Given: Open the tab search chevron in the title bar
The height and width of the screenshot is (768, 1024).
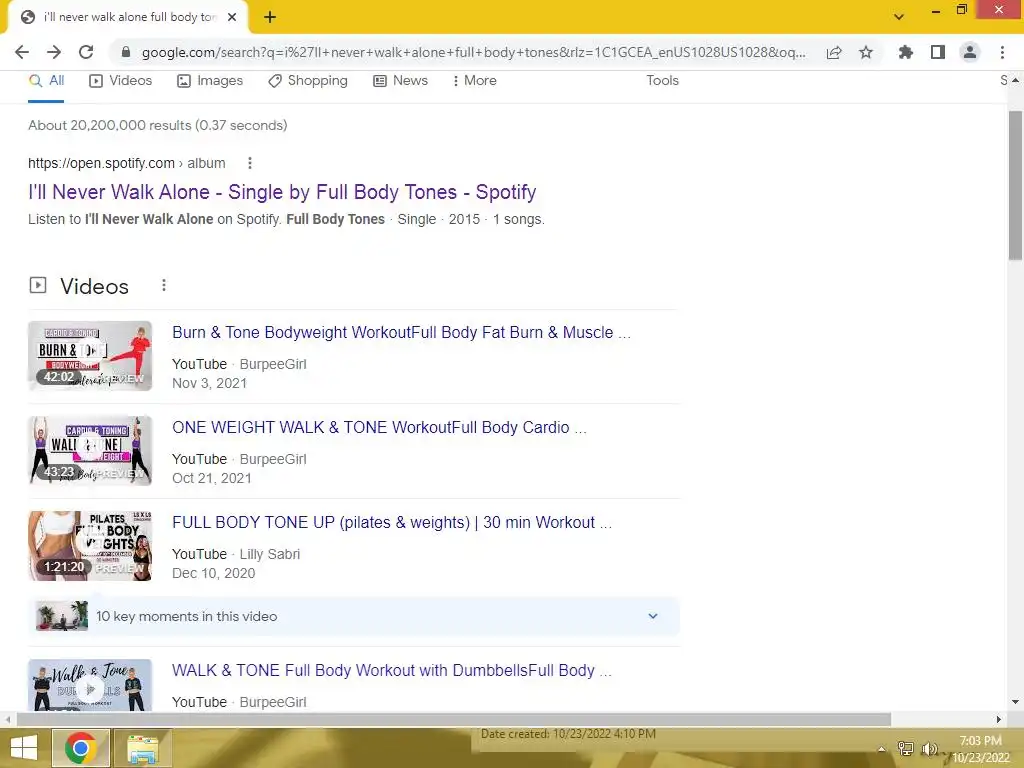Looking at the screenshot, I should [x=899, y=17].
